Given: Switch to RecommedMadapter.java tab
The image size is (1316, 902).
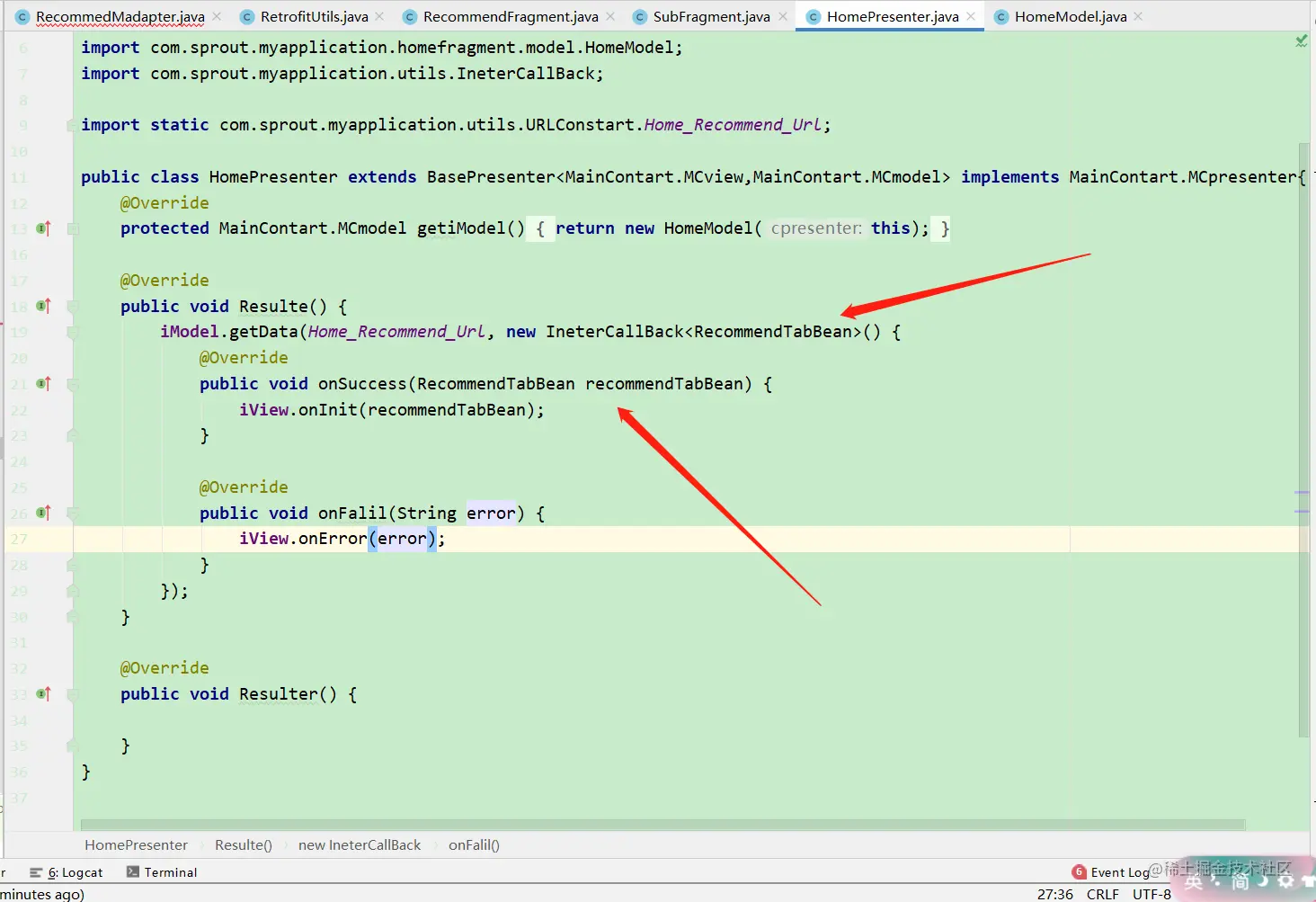Looking at the screenshot, I should click(x=120, y=17).
